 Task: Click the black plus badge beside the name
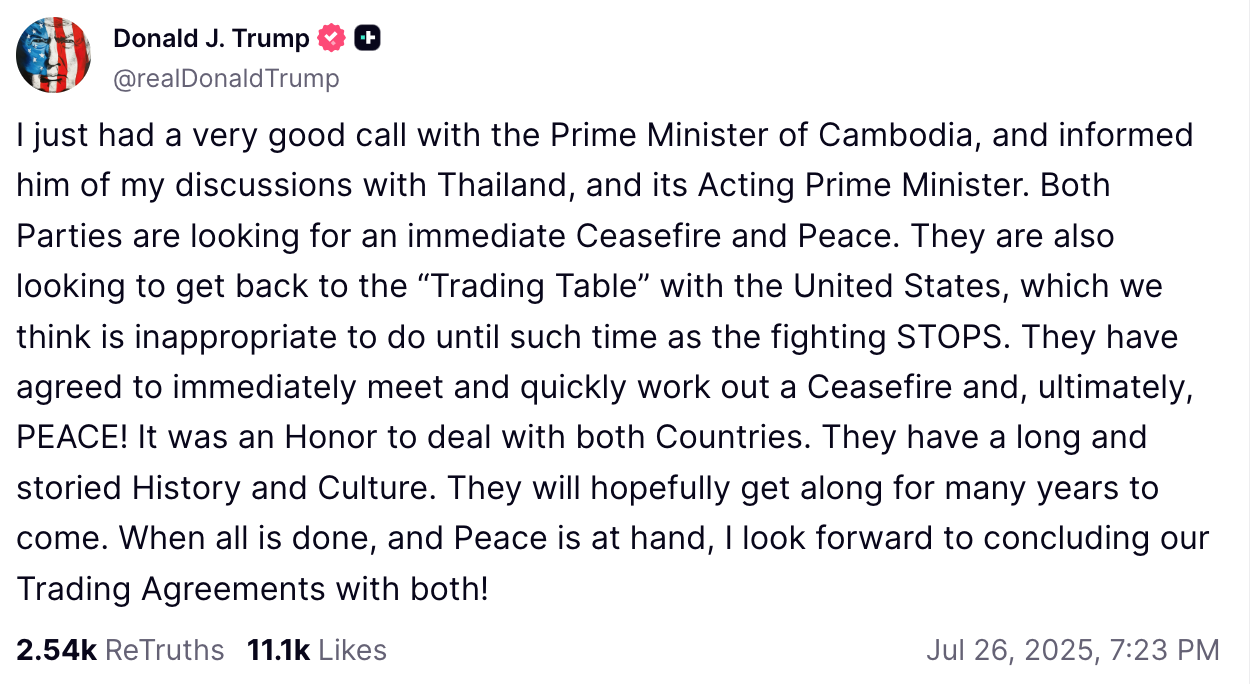(367, 39)
